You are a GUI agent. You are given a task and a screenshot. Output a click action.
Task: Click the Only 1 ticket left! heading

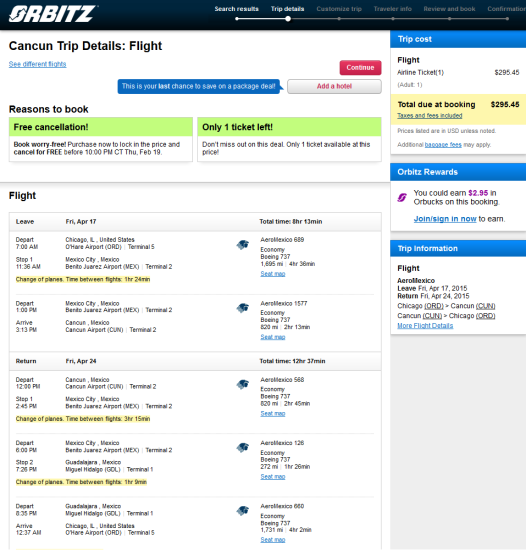point(237,127)
